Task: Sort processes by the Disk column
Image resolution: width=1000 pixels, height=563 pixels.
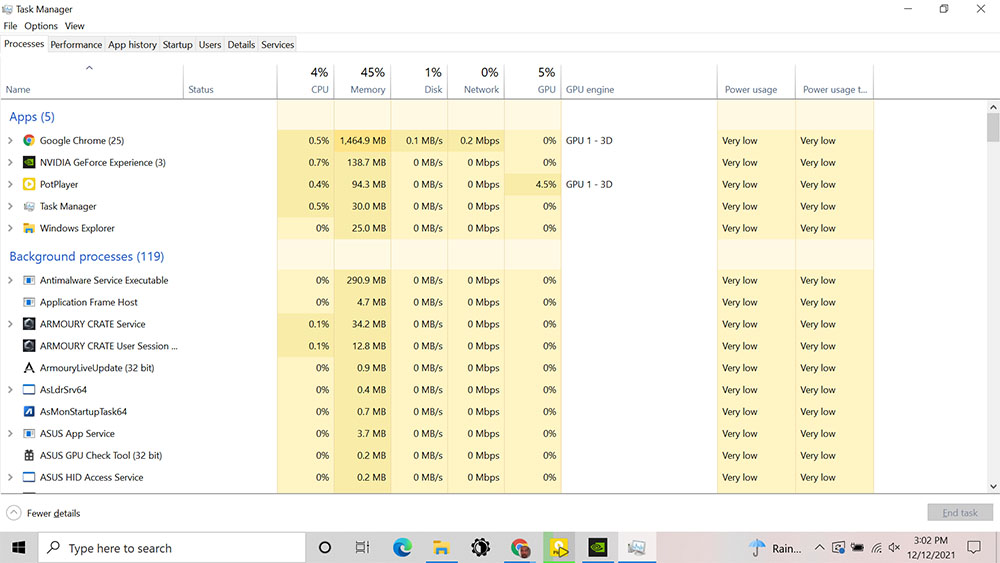Action: coord(419,81)
